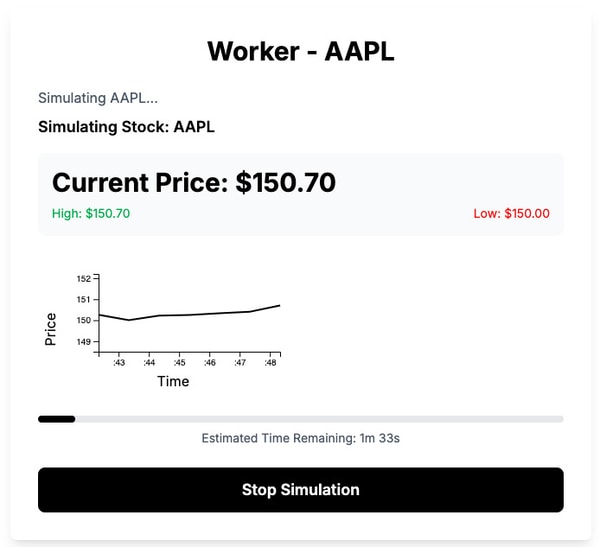Click the Time x-axis label
This screenshot has height=547, width=600.
tap(173, 381)
